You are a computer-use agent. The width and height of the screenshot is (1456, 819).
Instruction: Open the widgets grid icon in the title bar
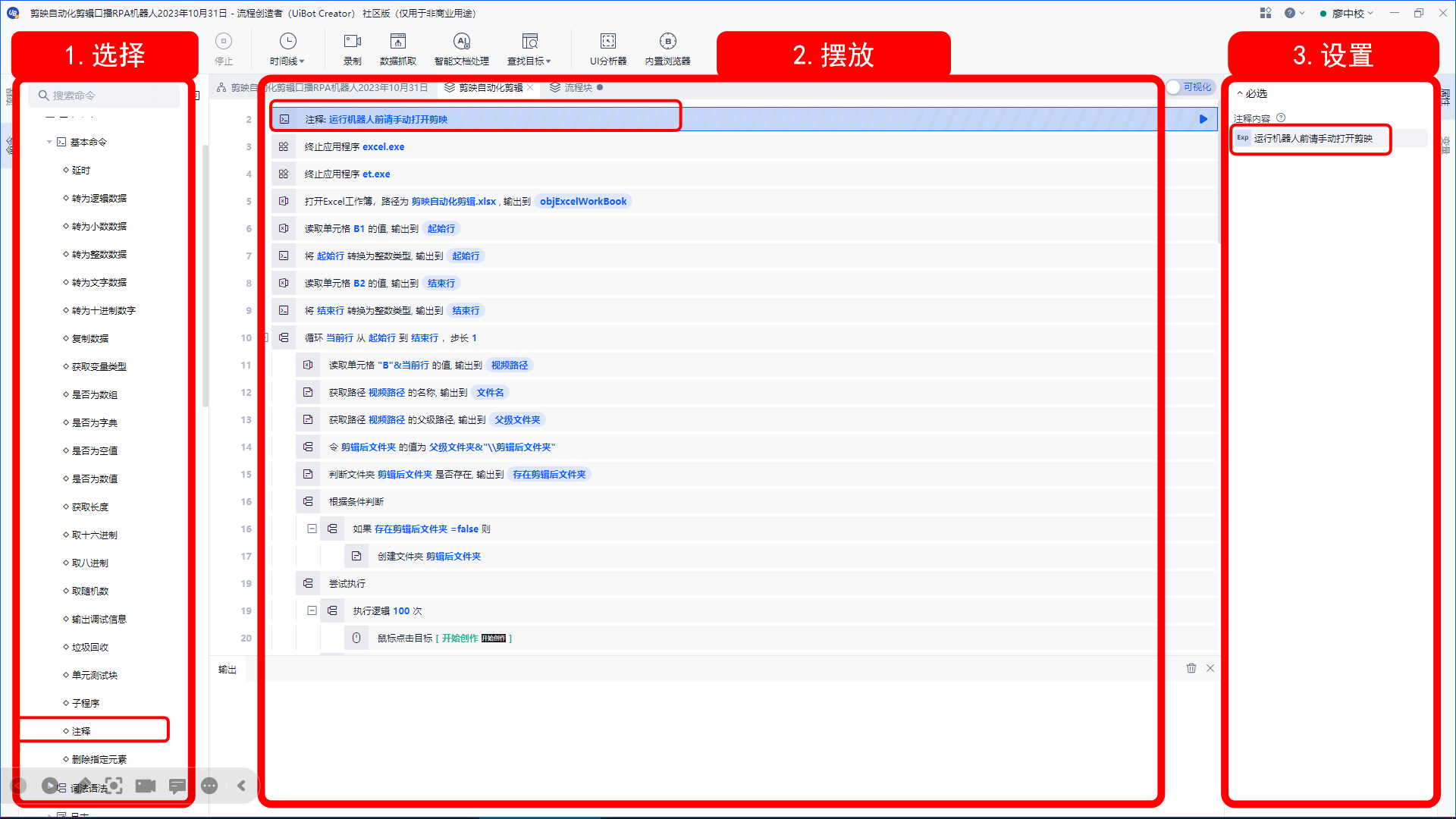click(x=1266, y=13)
